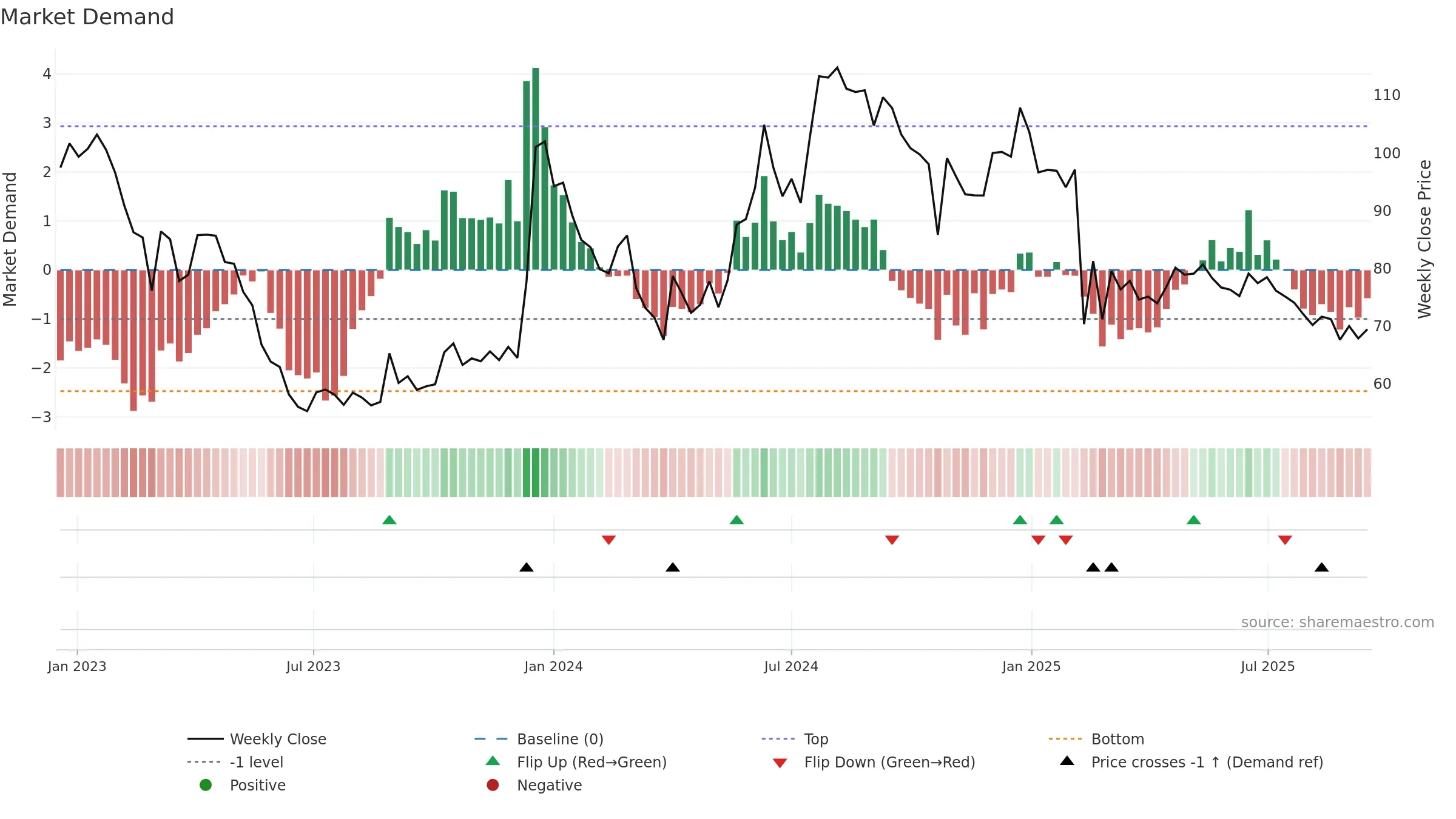This screenshot has width=1456, height=819.
Task: Click the Jul 2025 x-axis label
Action: point(1268,667)
